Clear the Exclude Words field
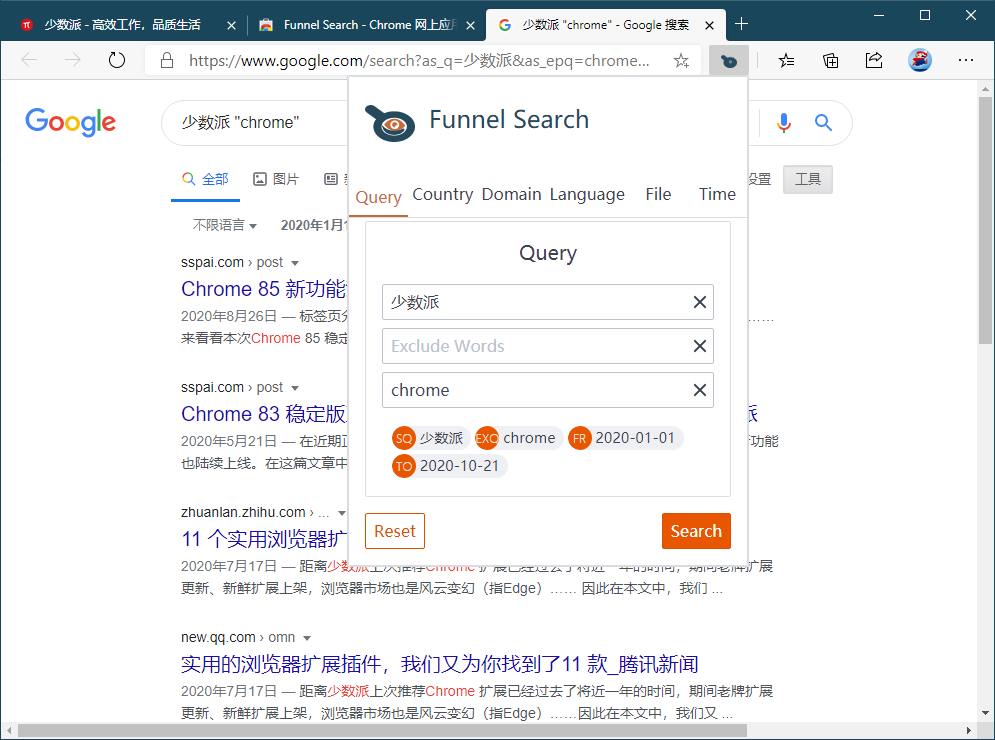This screenshot has height=740, width=995. 699,346
